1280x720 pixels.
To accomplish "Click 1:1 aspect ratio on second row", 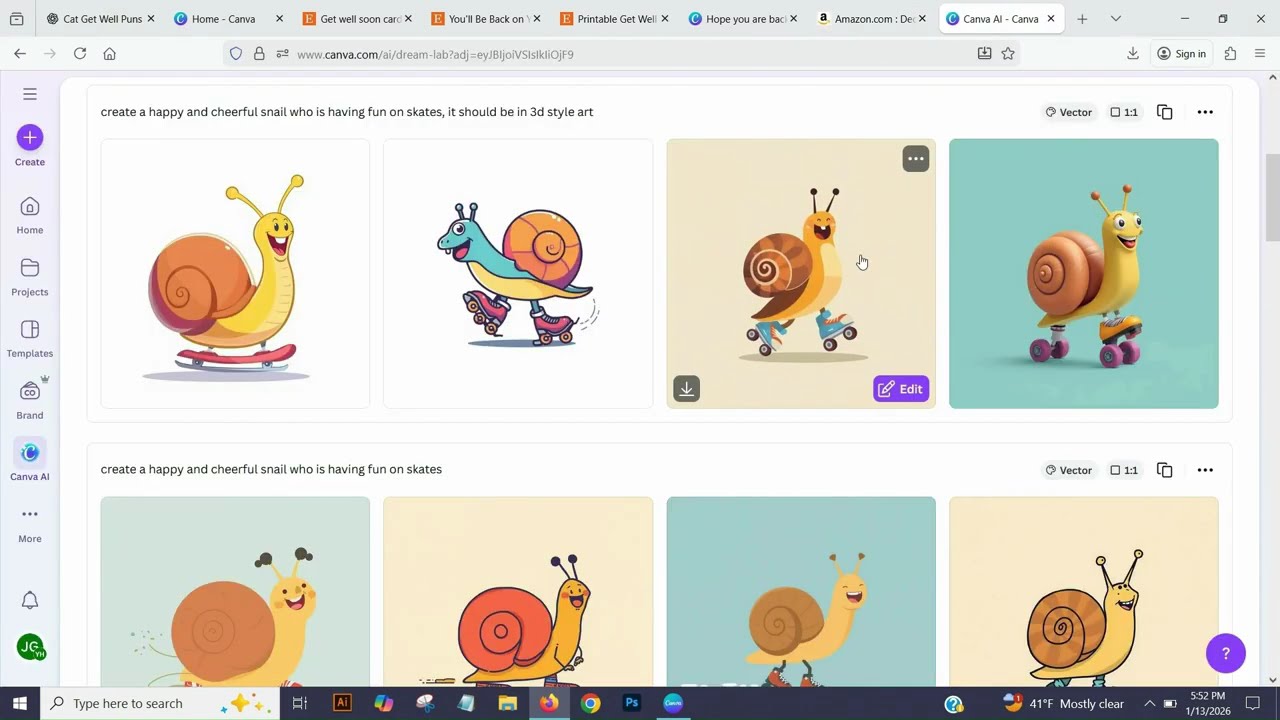I will tap(1124, 470).
